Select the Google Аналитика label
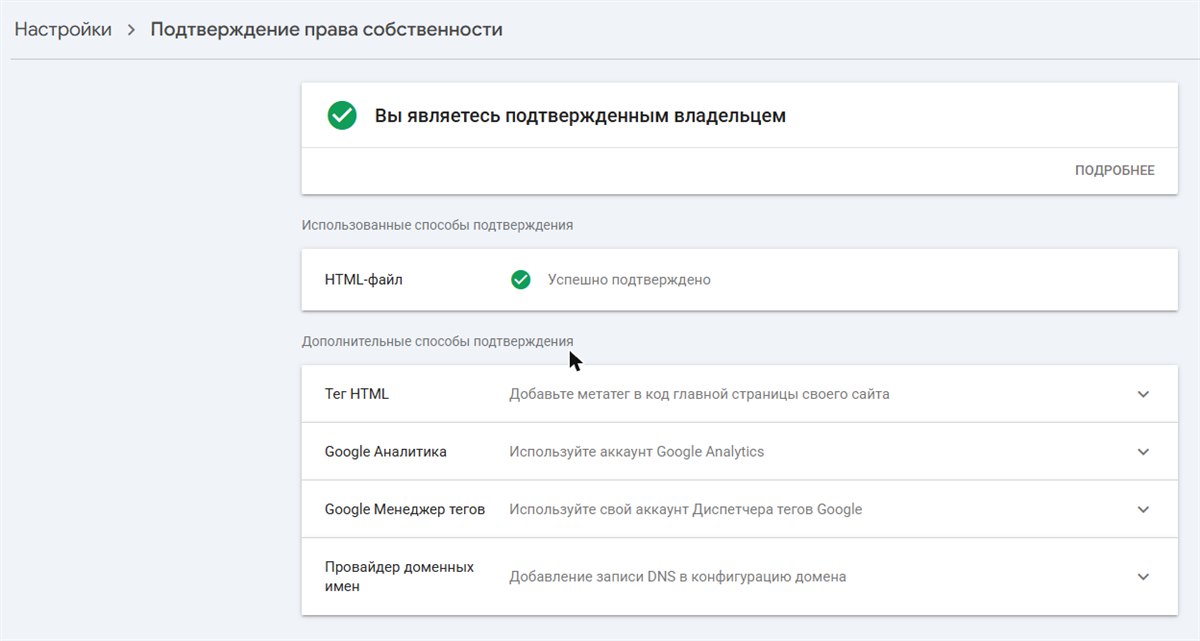The height and width of the screenshot is (641, 1200). click(386, 452)
